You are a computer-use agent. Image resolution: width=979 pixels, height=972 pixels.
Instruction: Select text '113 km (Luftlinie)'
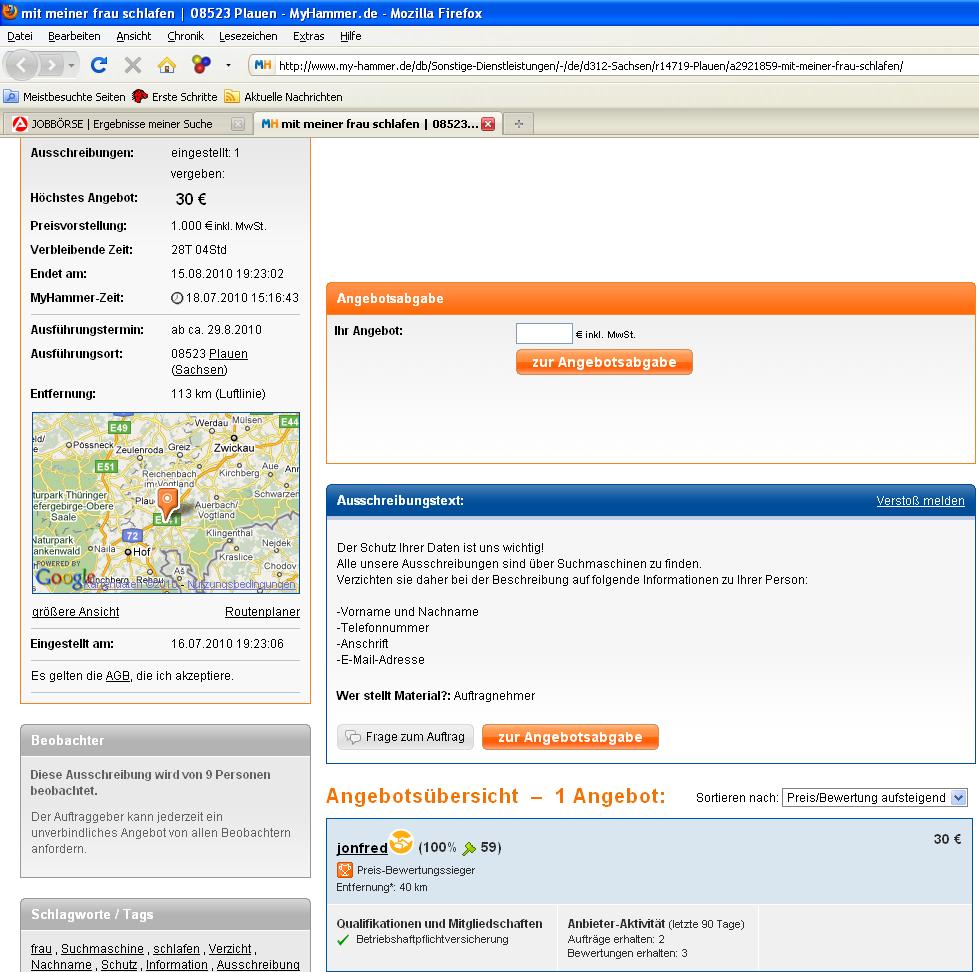218,394
